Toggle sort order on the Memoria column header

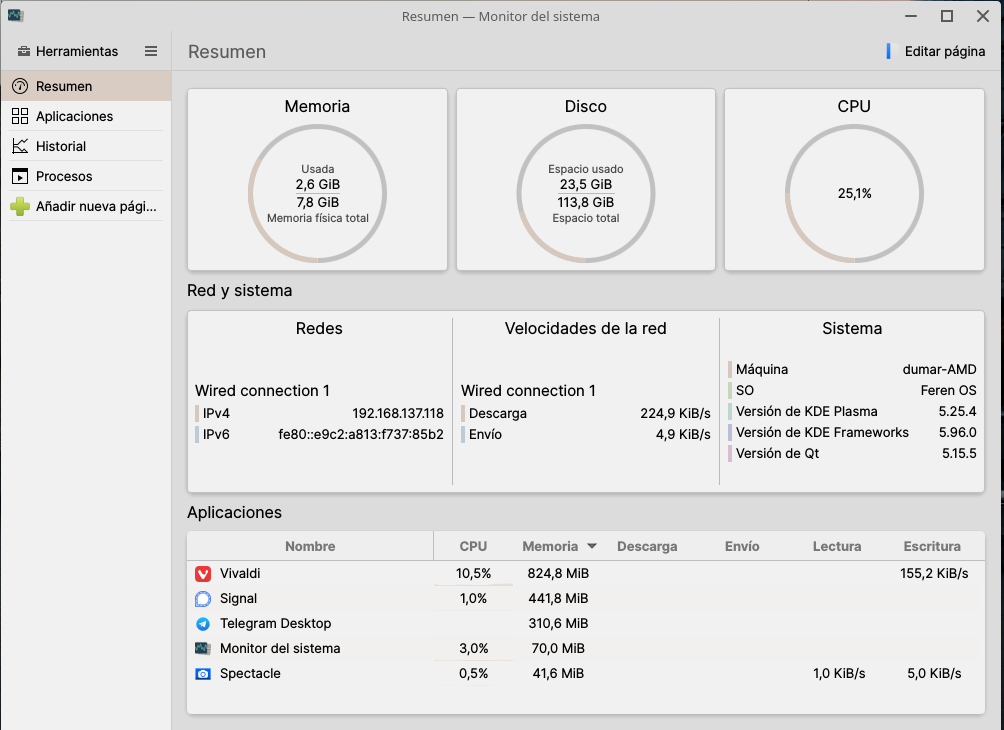click(x=559, y=546)
